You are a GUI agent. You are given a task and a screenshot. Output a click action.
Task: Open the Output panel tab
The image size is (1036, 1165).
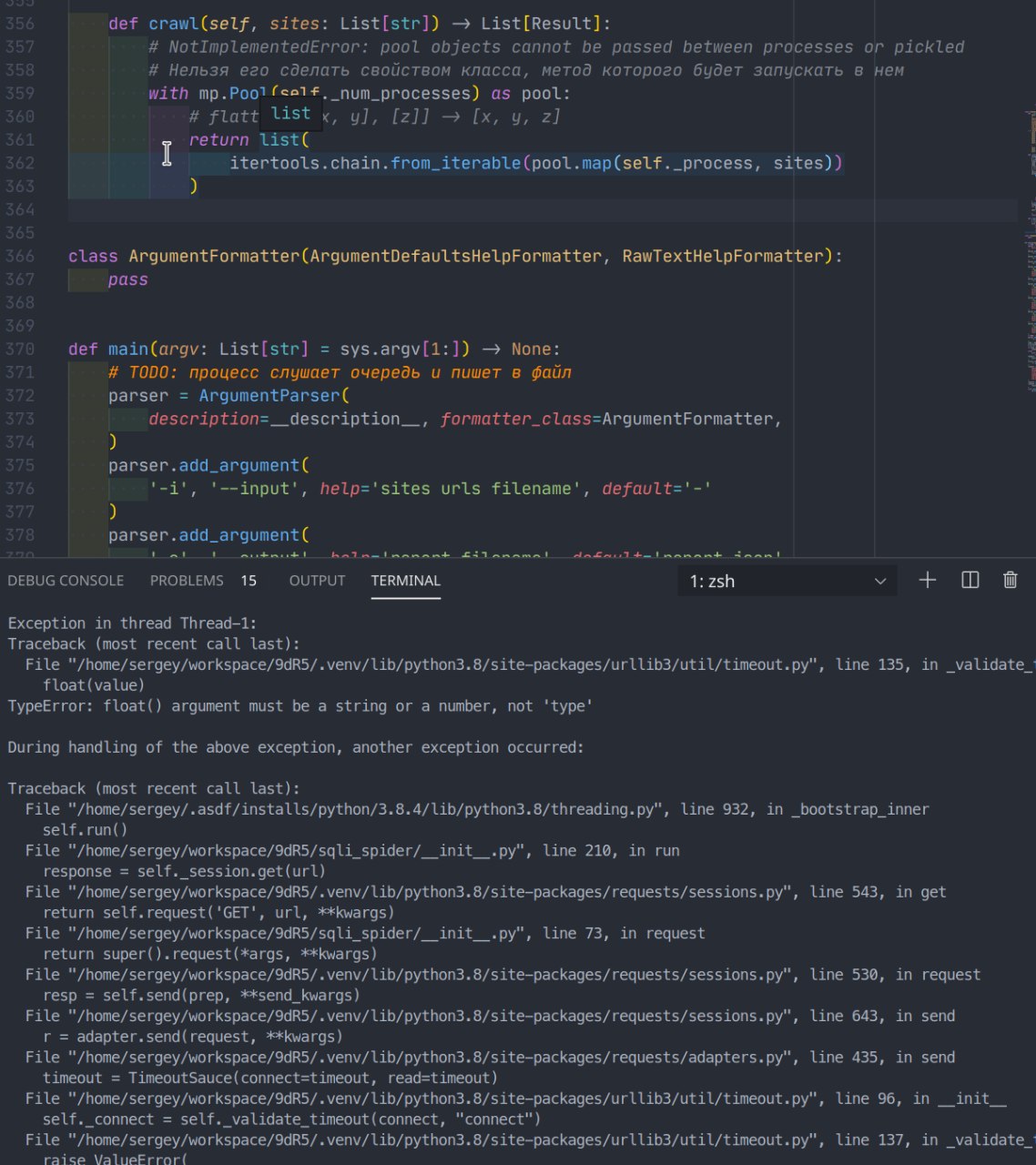tap(317, 581)
